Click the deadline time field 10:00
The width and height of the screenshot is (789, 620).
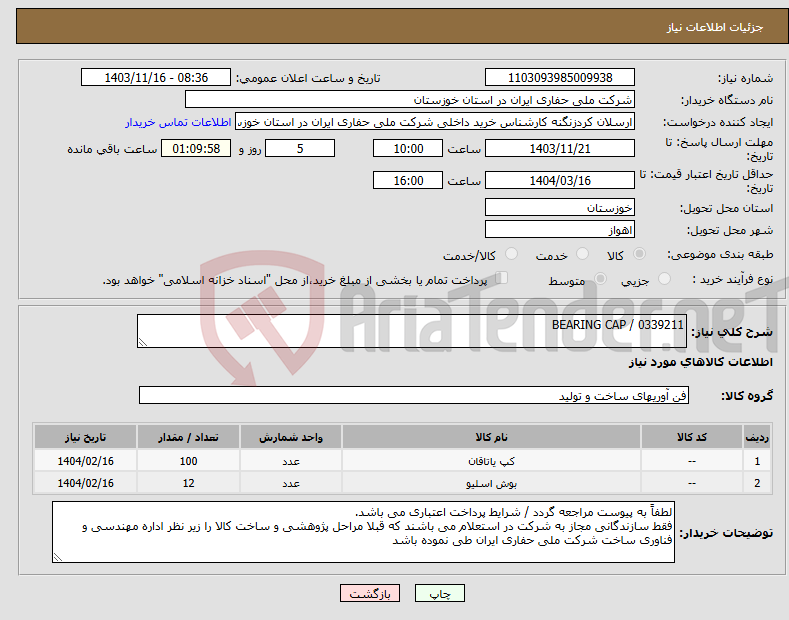[408, 148]
